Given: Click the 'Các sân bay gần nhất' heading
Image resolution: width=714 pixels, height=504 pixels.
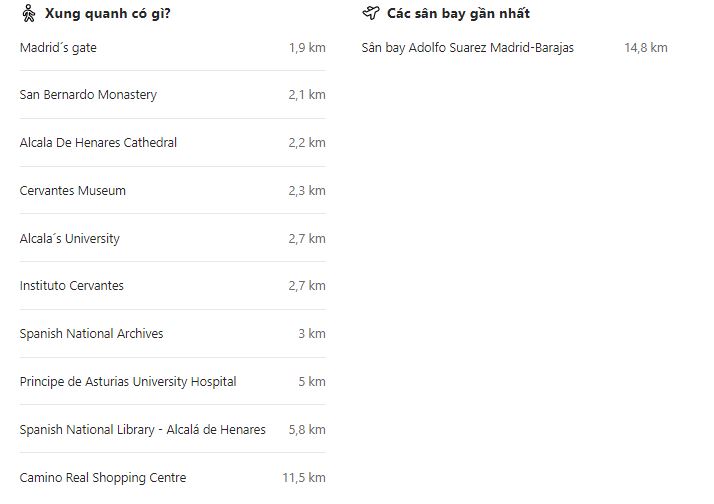Looking at the screenshot, I should [458, 14].
